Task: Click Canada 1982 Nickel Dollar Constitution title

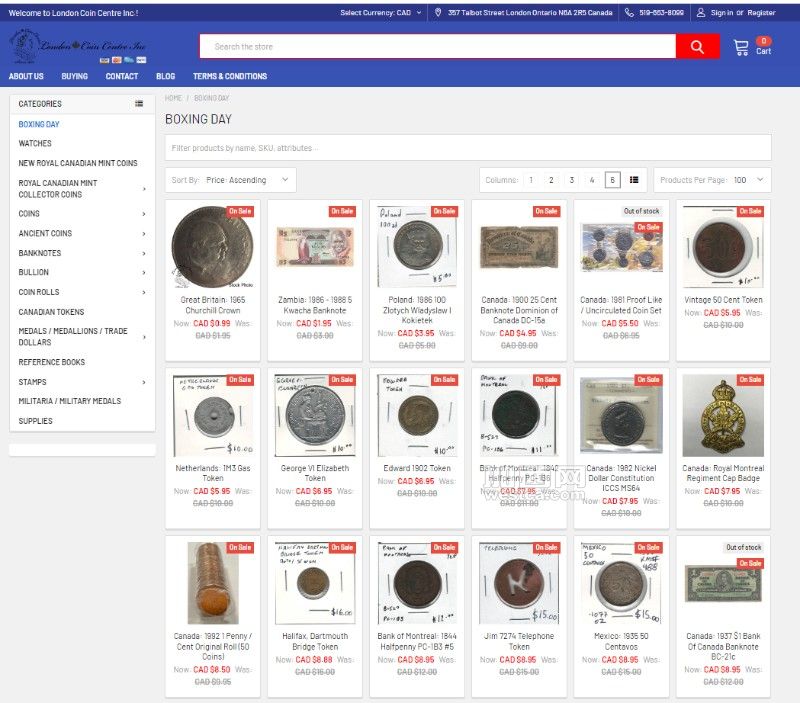Action: coord(621,478)
